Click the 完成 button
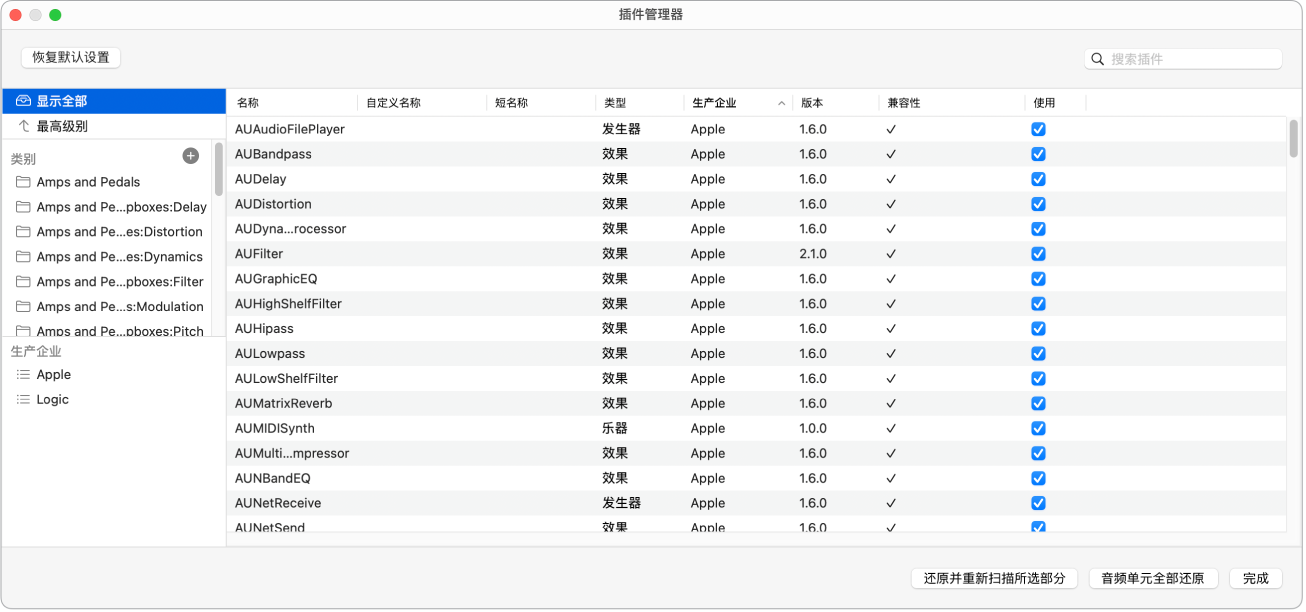The image size is (1306, 612). (1256, 578)
